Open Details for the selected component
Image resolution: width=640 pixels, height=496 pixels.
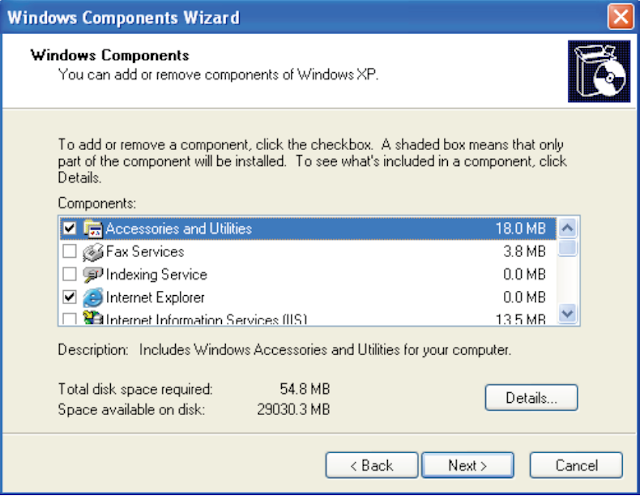pos(531,397)
